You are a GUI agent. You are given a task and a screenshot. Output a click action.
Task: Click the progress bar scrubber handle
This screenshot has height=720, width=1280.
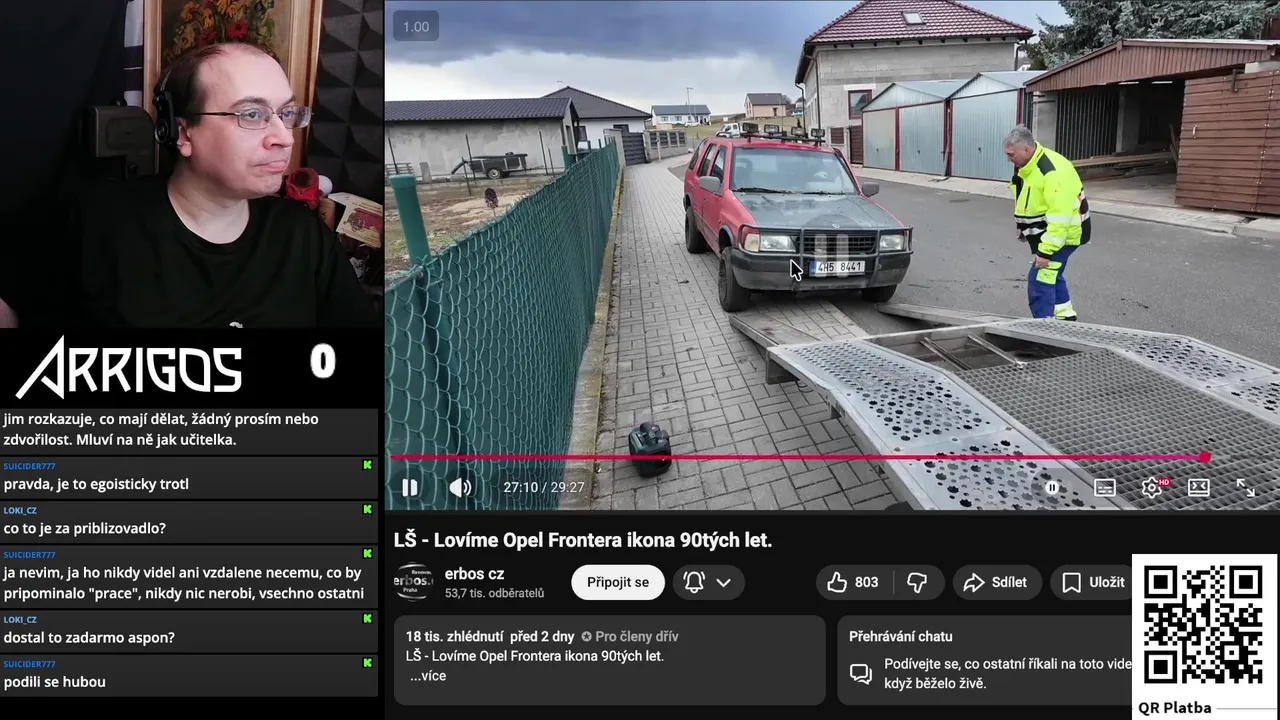(1204, 458)
